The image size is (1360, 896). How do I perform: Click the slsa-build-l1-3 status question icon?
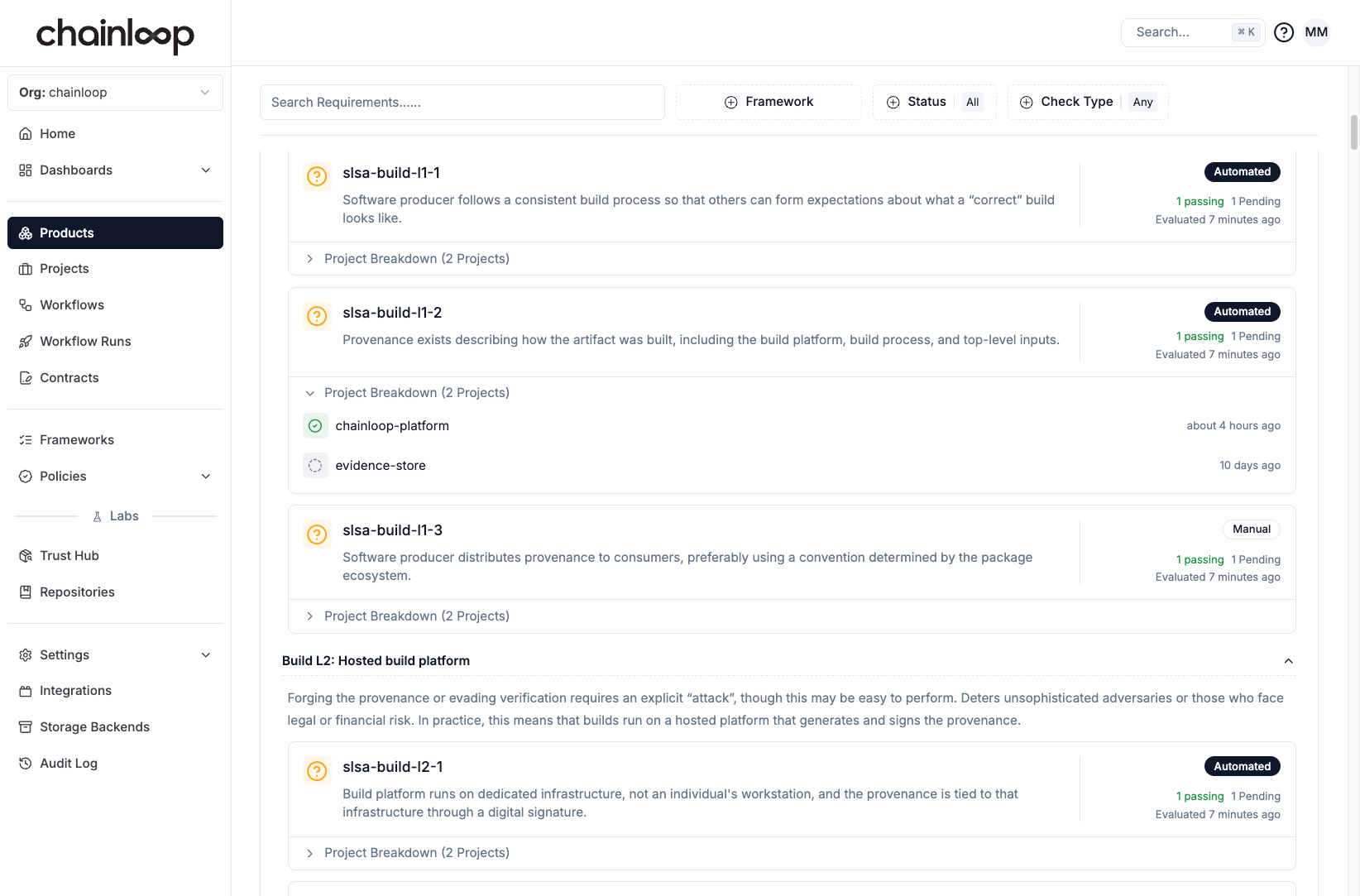(317, 534)
